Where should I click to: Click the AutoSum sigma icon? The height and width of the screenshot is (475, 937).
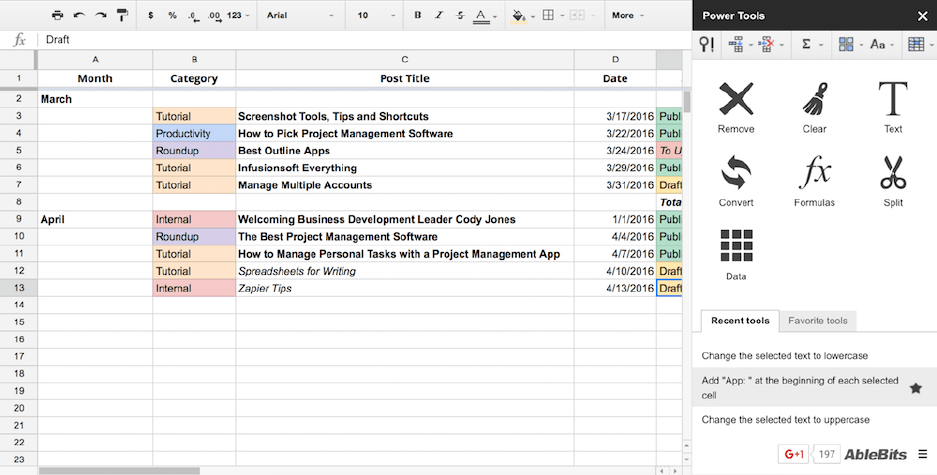pyautogui.click(x=806, y=44)
